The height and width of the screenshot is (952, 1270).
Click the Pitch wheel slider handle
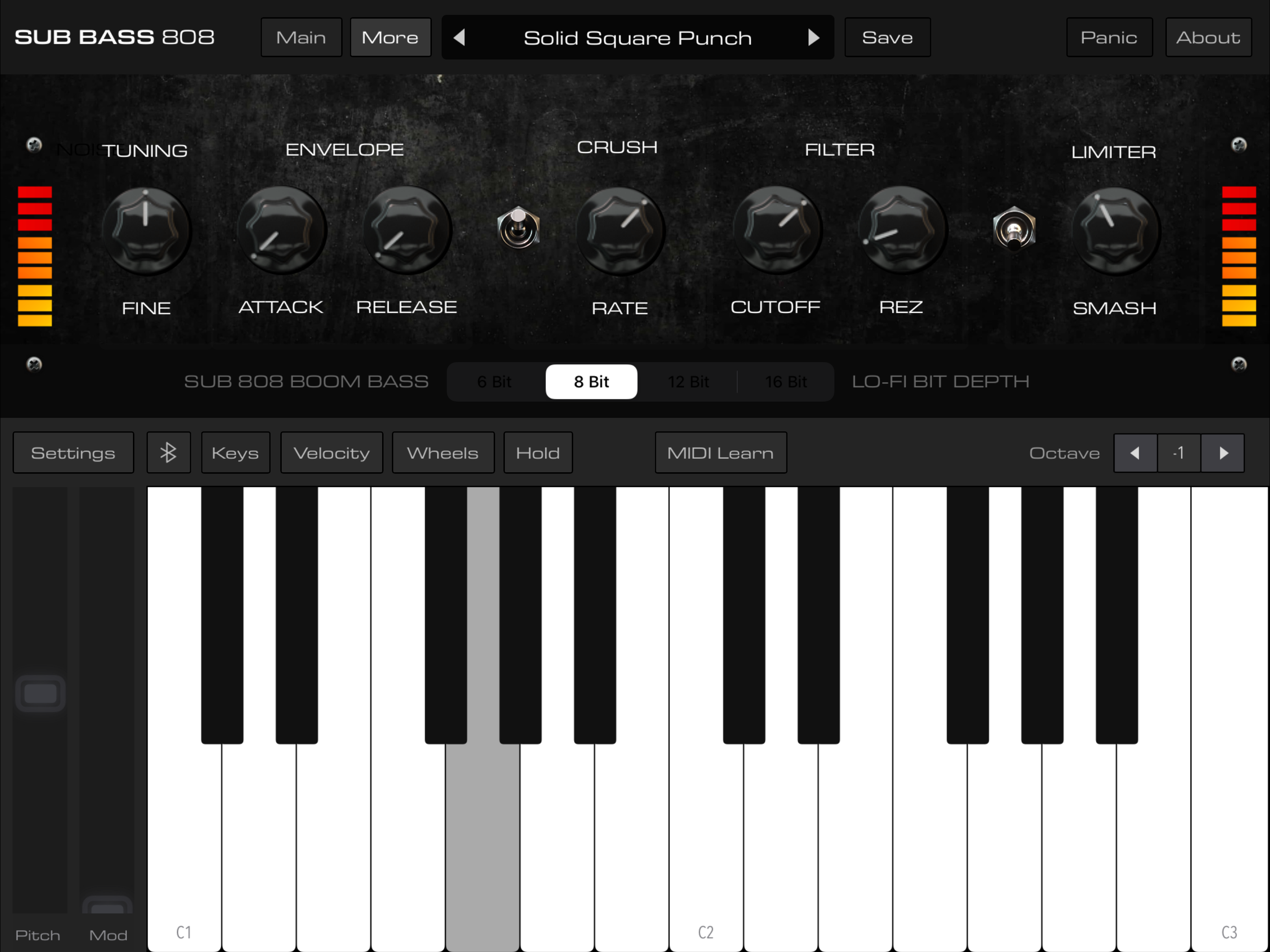[40, 694]
